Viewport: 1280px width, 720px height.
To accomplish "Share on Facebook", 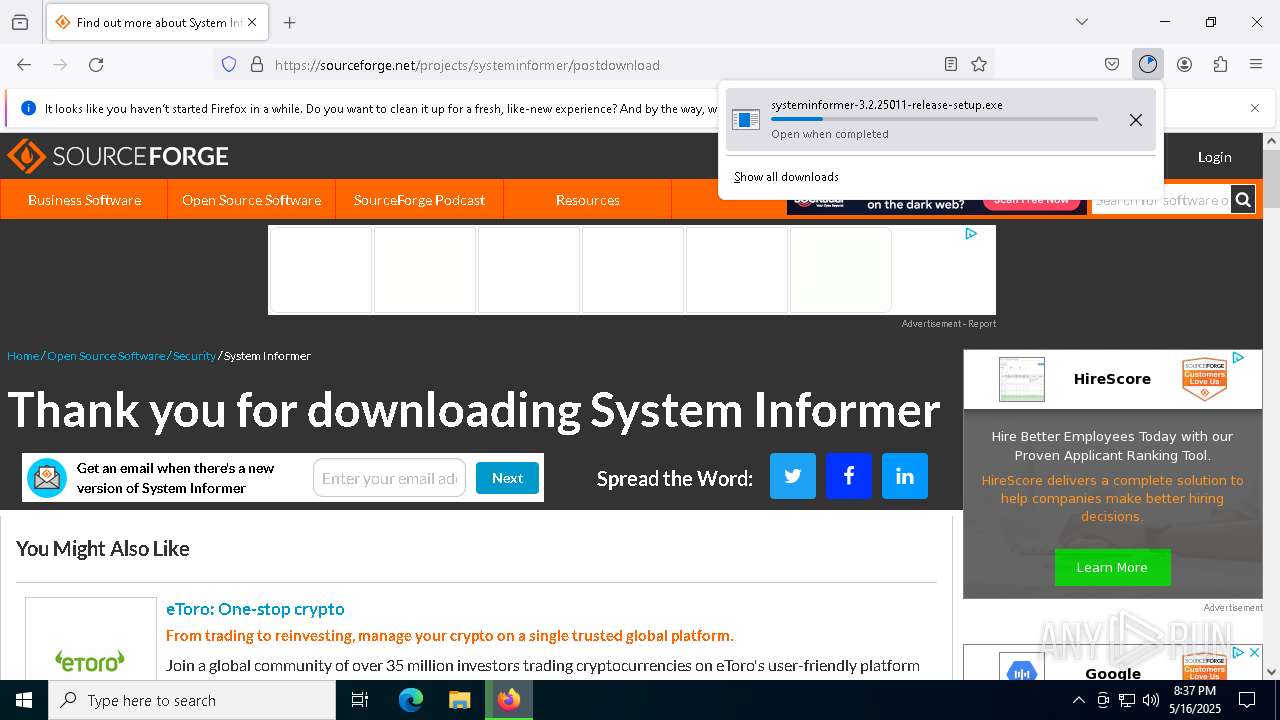I will pyautogui.click(x=849, y=476).
